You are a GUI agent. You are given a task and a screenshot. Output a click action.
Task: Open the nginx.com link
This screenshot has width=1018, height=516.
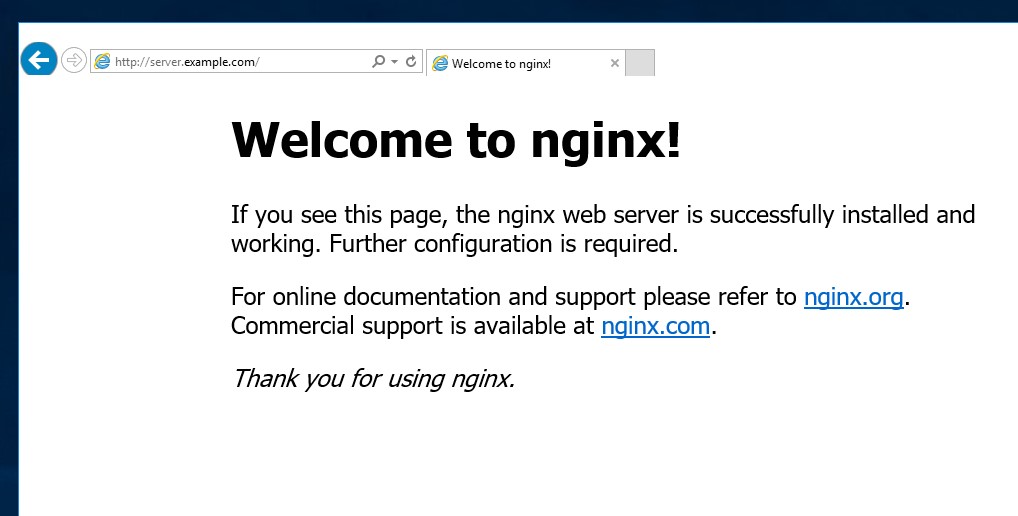click(x=655, y=326)
